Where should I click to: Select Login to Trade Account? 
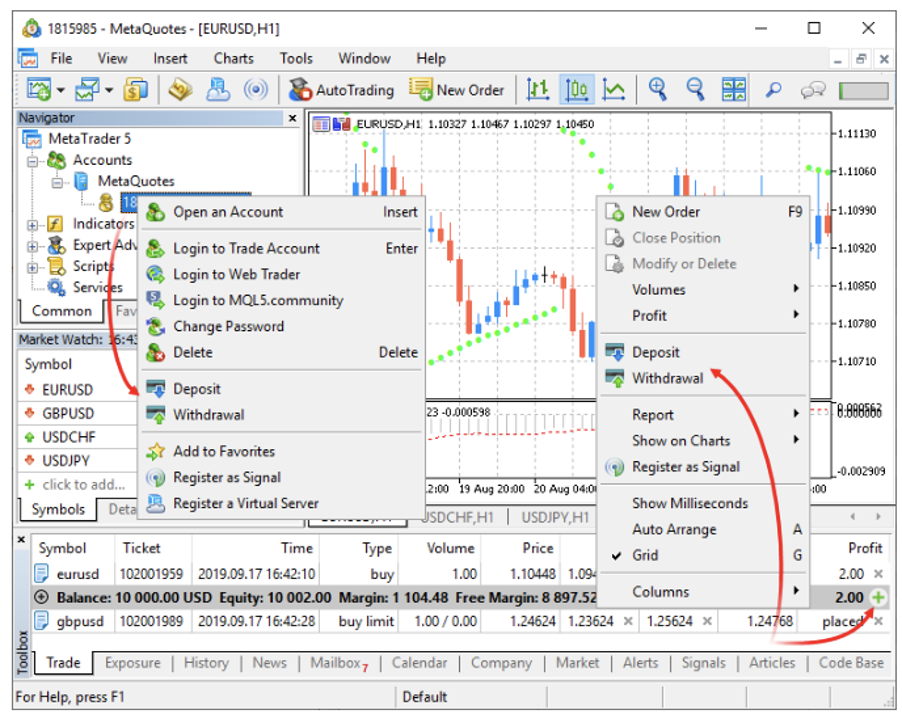pyautogui.click(x=281, y=249)
